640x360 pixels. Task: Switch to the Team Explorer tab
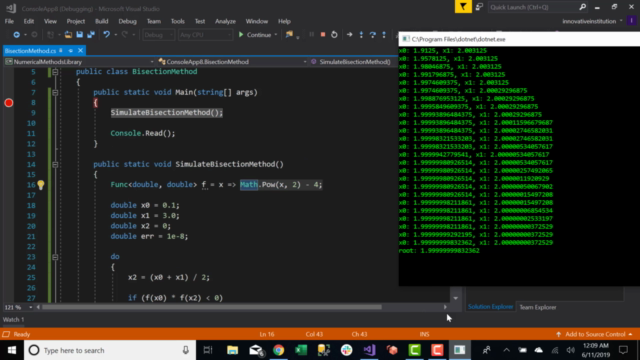(x=538, y=307)
